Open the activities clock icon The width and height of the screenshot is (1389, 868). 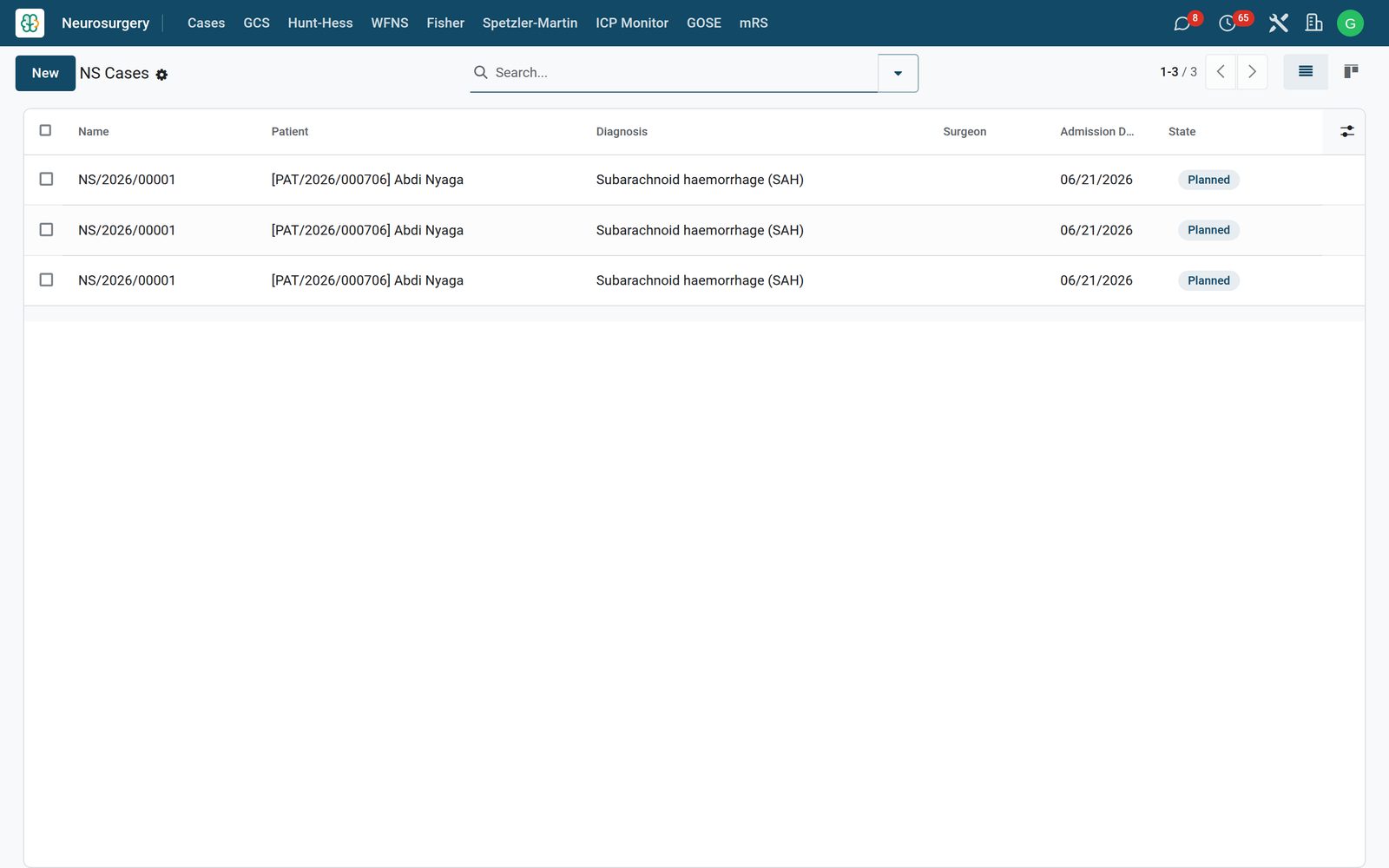pyautogui.click(x=1227, y=23)
